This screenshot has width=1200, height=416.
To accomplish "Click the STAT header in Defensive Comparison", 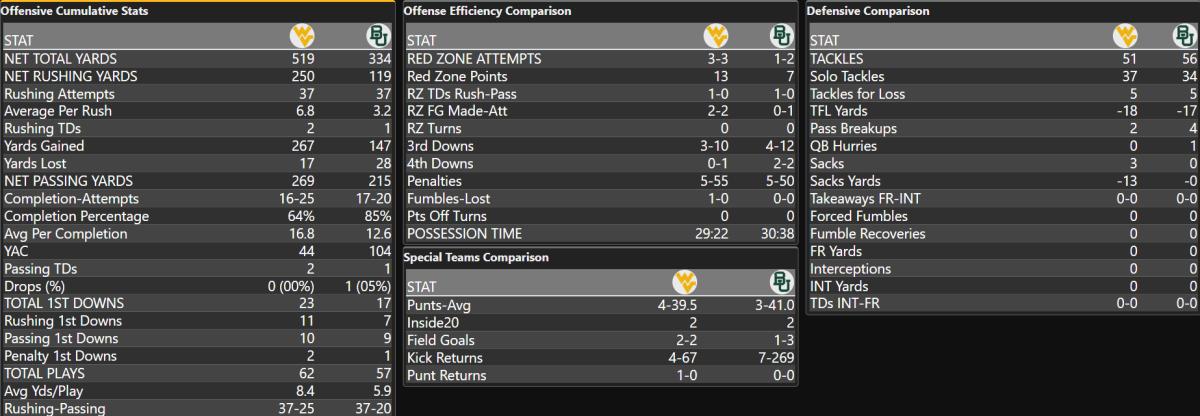I will click(x=825, y=41).
